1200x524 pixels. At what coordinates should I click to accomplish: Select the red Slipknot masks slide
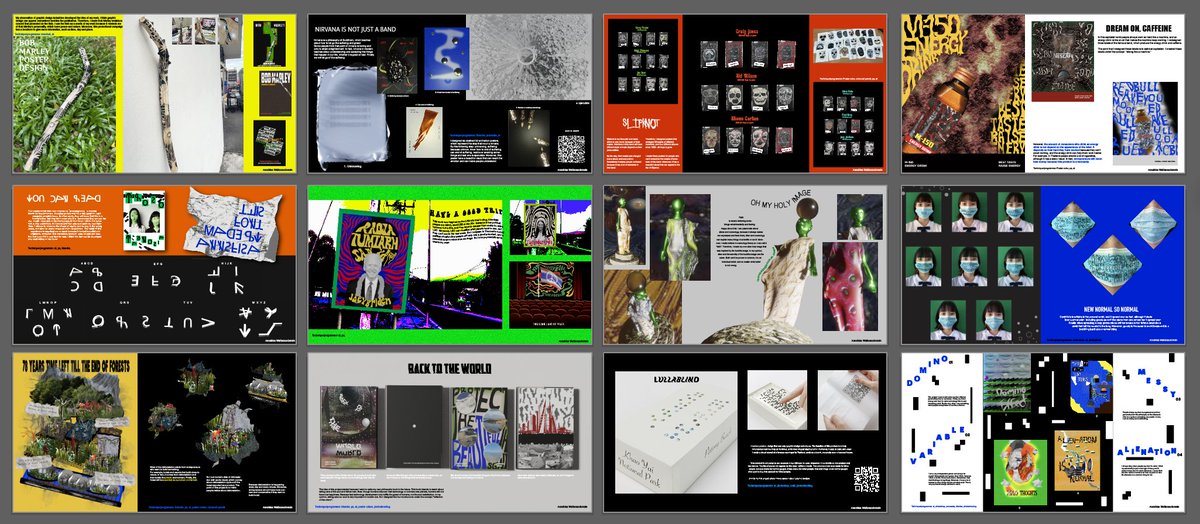point(745,93)
